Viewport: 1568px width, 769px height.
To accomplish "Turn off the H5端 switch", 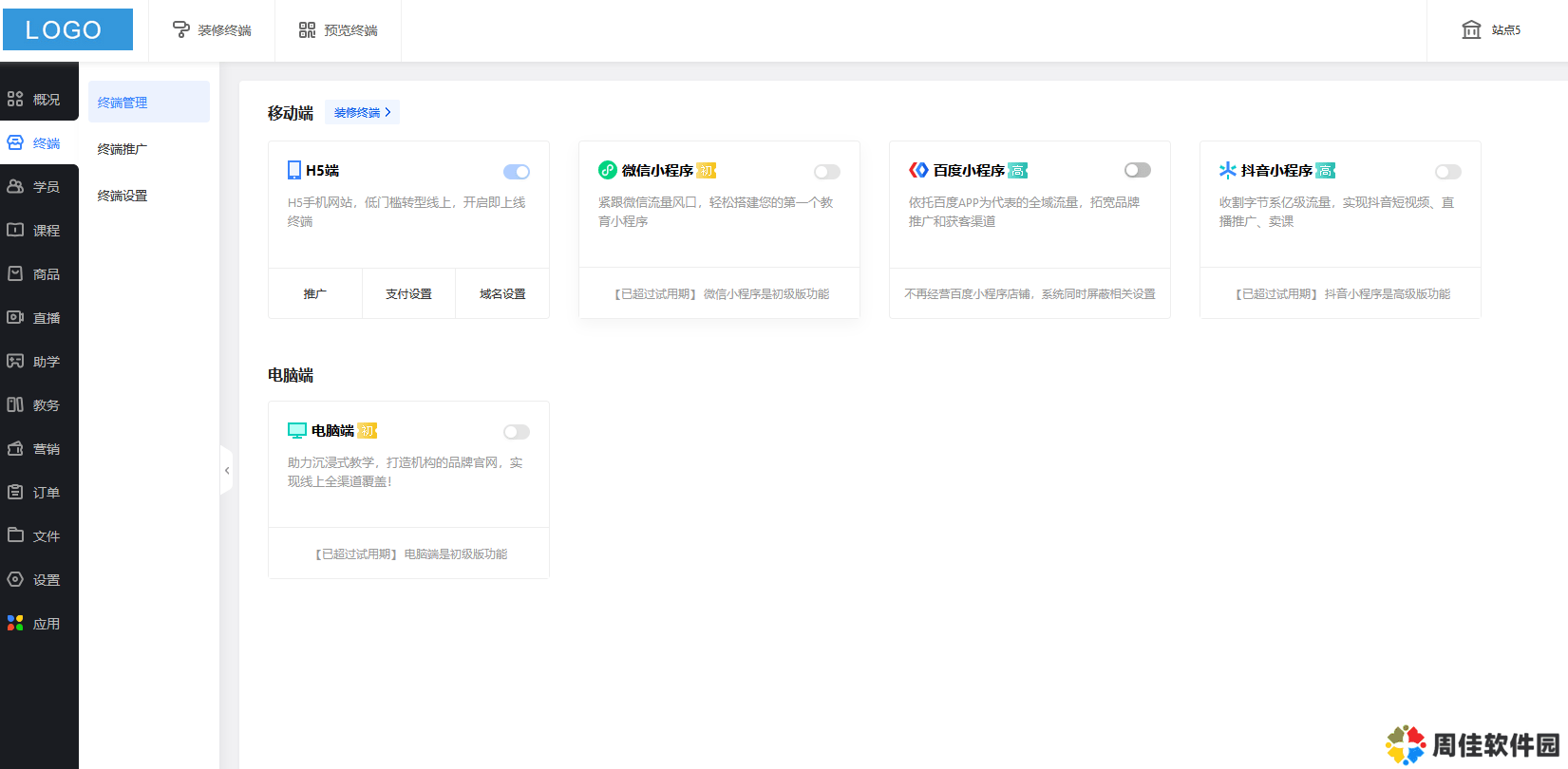I will [517, 172].
